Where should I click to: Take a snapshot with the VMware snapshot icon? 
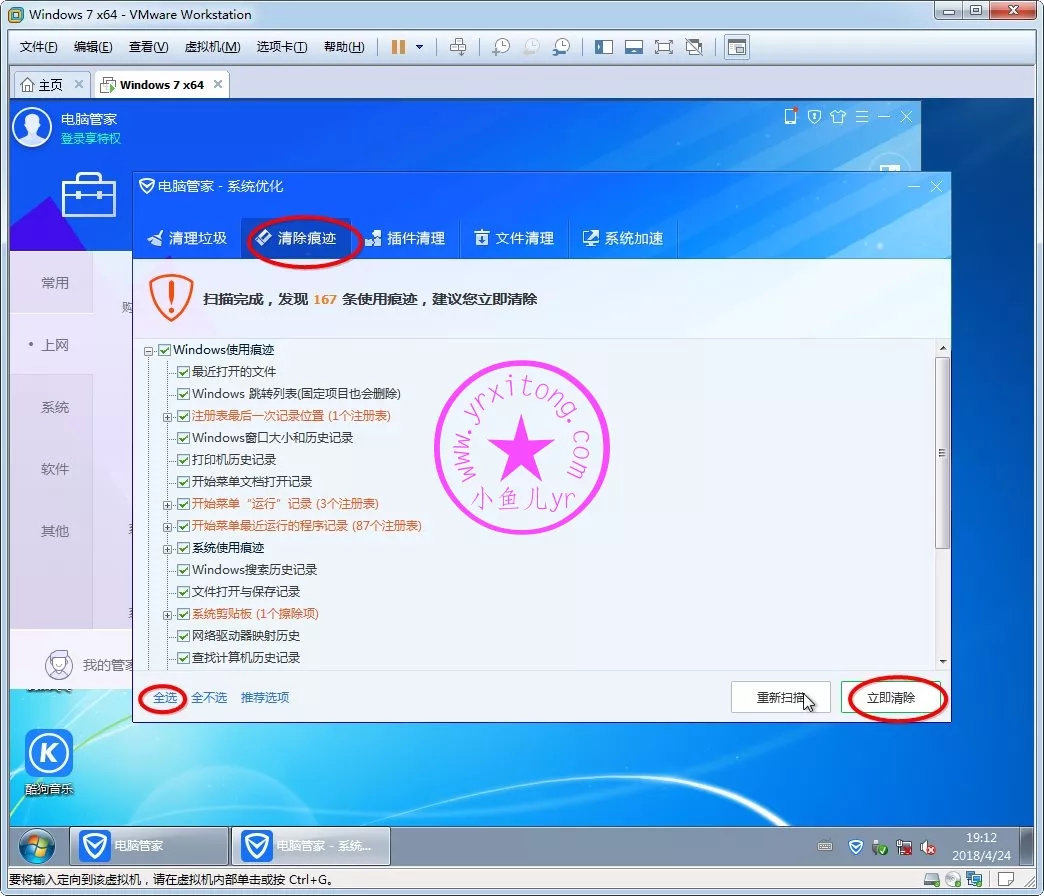501,46
